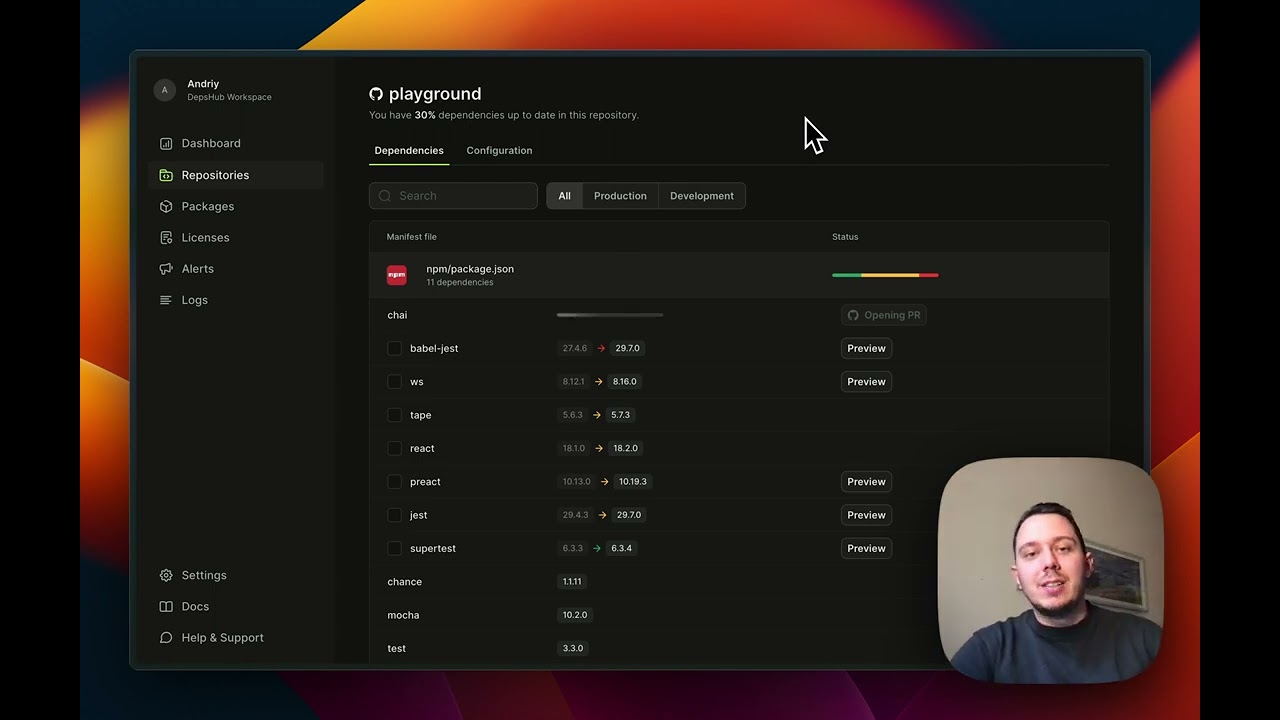
Task: Click the red npm logo icon
Action: click(x=397, y=275)
